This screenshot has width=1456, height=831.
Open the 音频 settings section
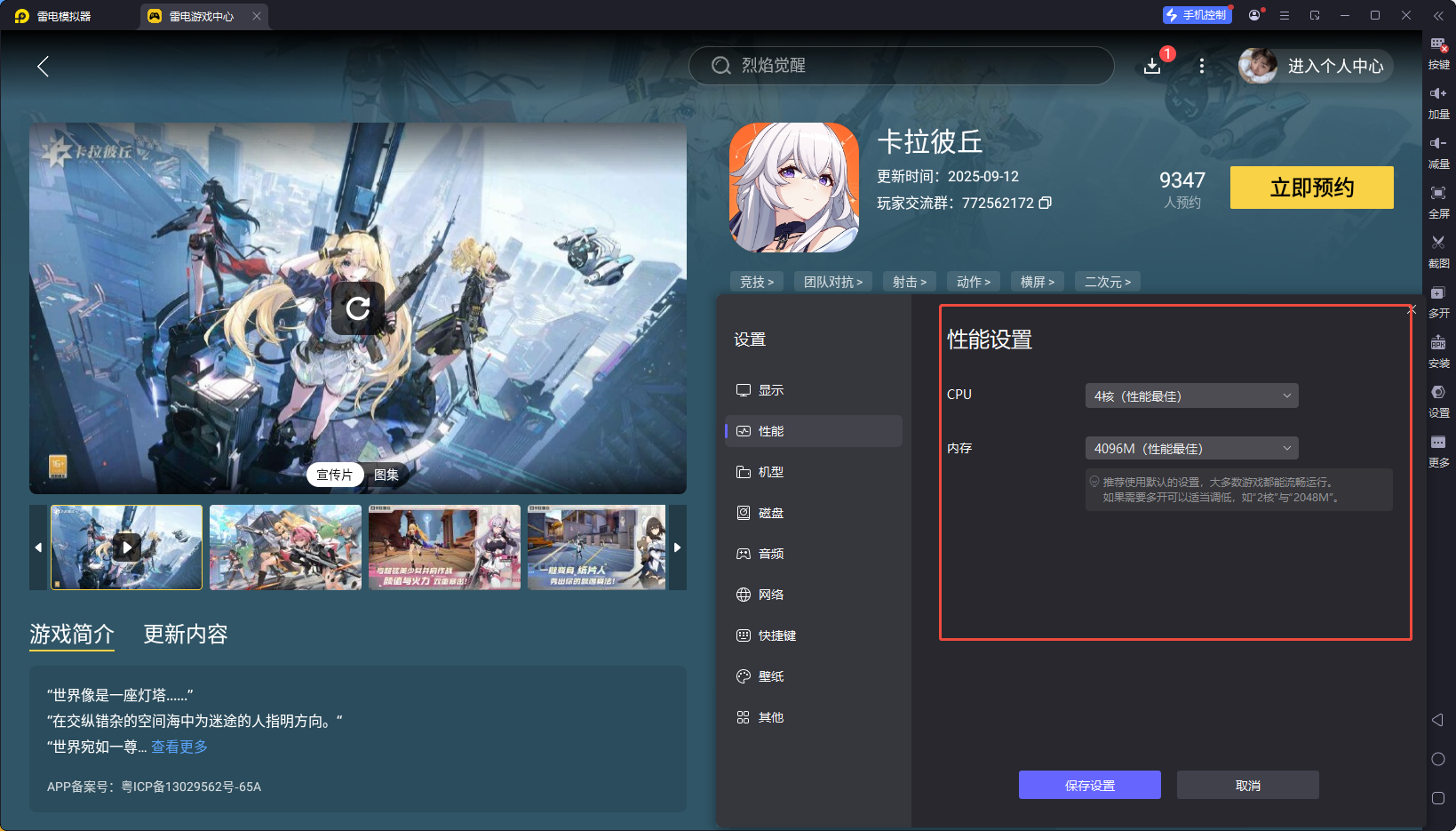[769, 553]
